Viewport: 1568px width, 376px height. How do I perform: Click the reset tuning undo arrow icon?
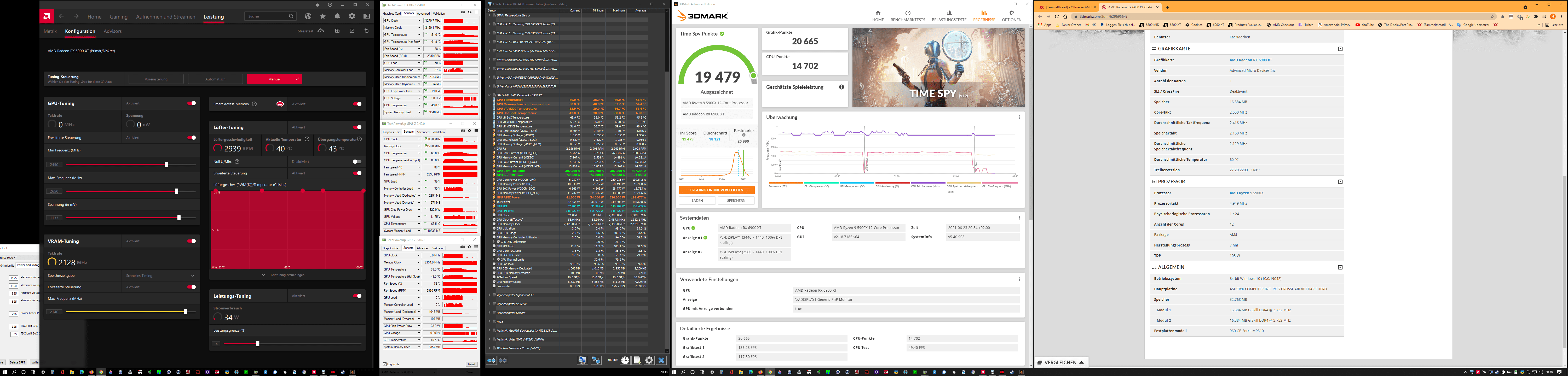(x=366, y=31)
